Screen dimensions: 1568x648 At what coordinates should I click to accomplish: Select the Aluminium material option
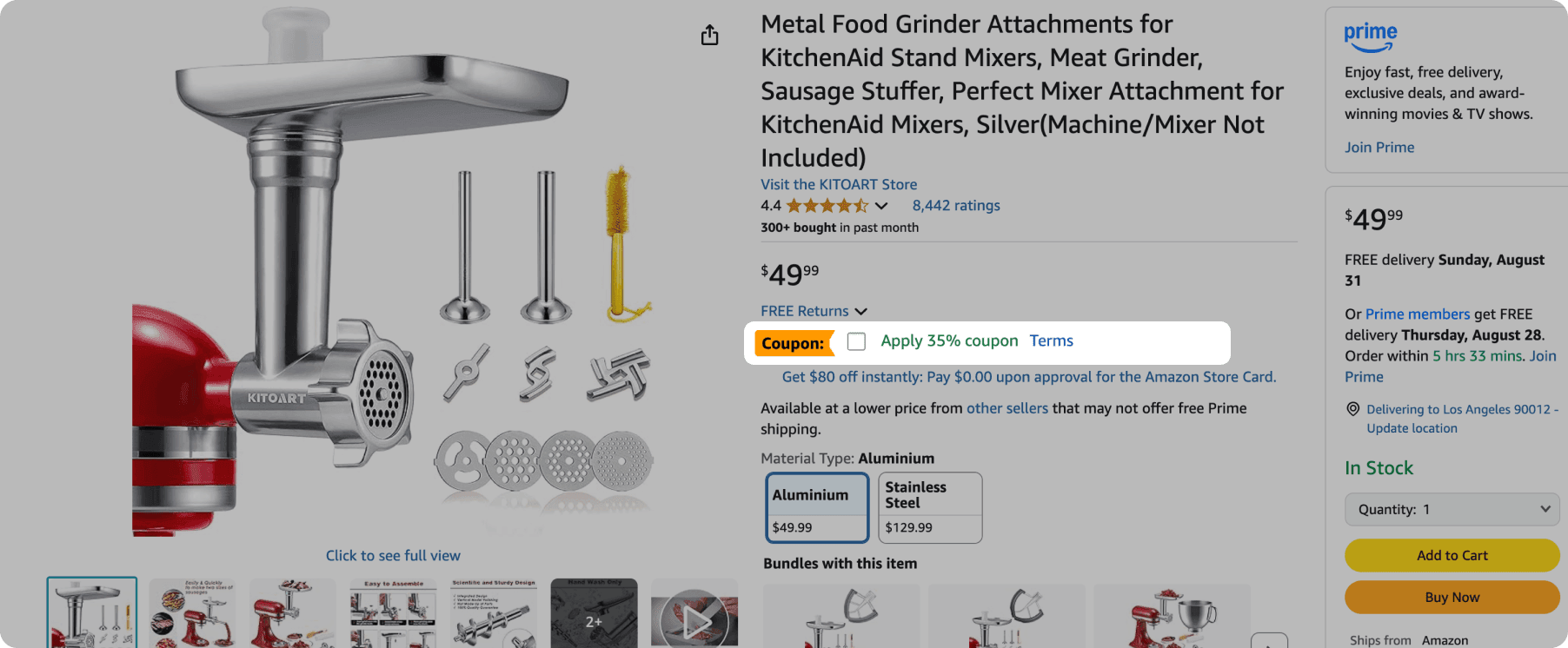(816, 506)
